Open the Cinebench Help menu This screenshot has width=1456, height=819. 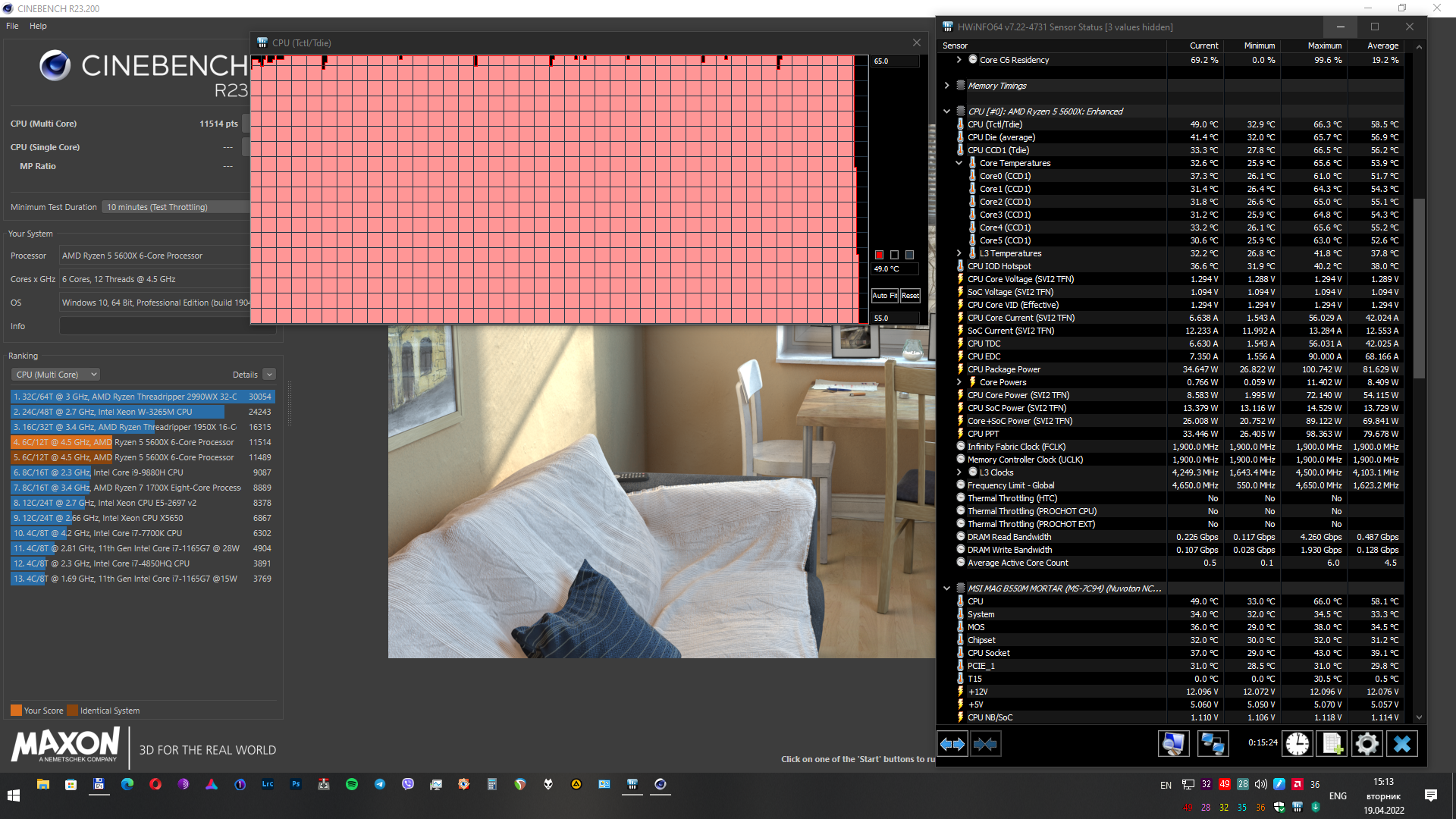(38, 26)
